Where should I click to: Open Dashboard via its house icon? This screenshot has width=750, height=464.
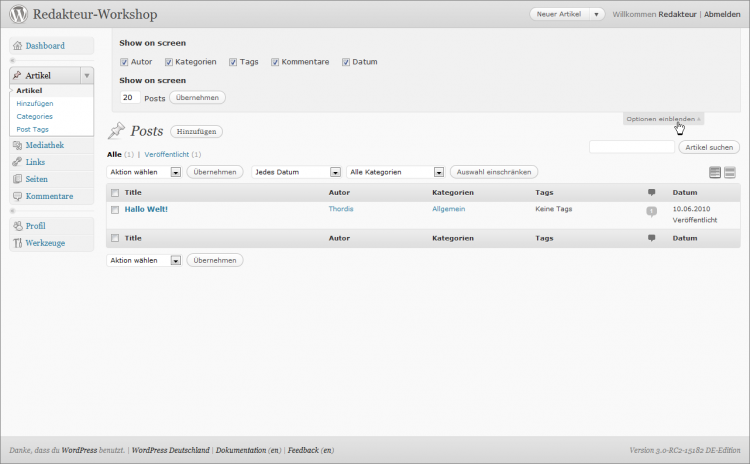(17, 46)
